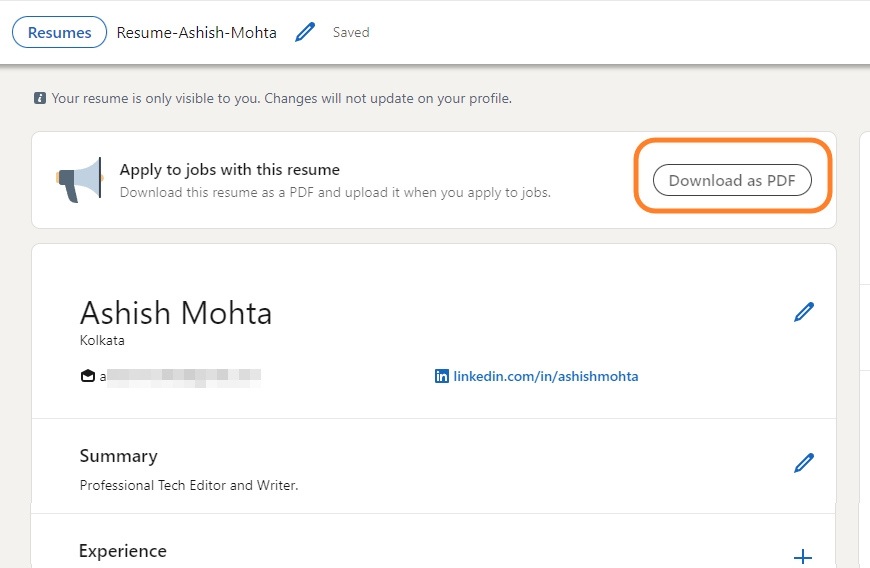Select 'Professional Tech Editor and Writer' text
Viewport: 870px width, 568px height.
tap(189, 486)
